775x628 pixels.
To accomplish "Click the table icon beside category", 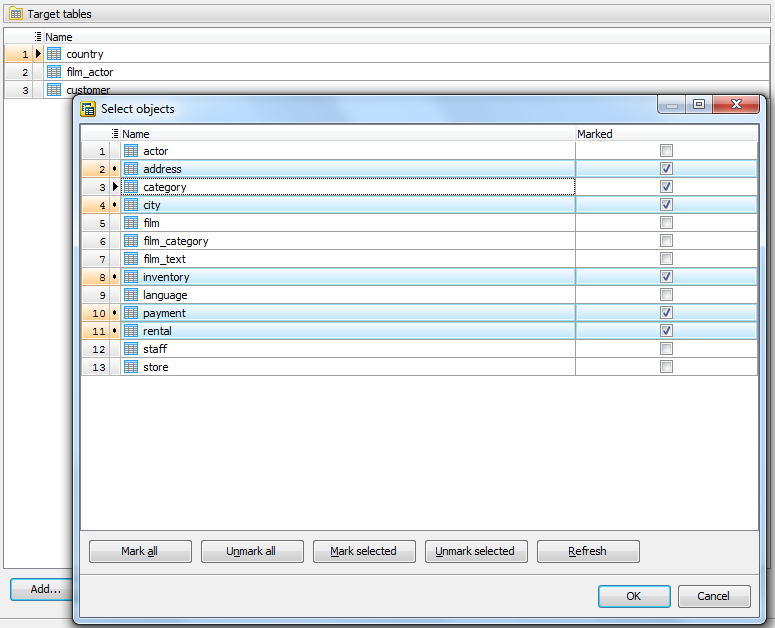I will point(131,187).
